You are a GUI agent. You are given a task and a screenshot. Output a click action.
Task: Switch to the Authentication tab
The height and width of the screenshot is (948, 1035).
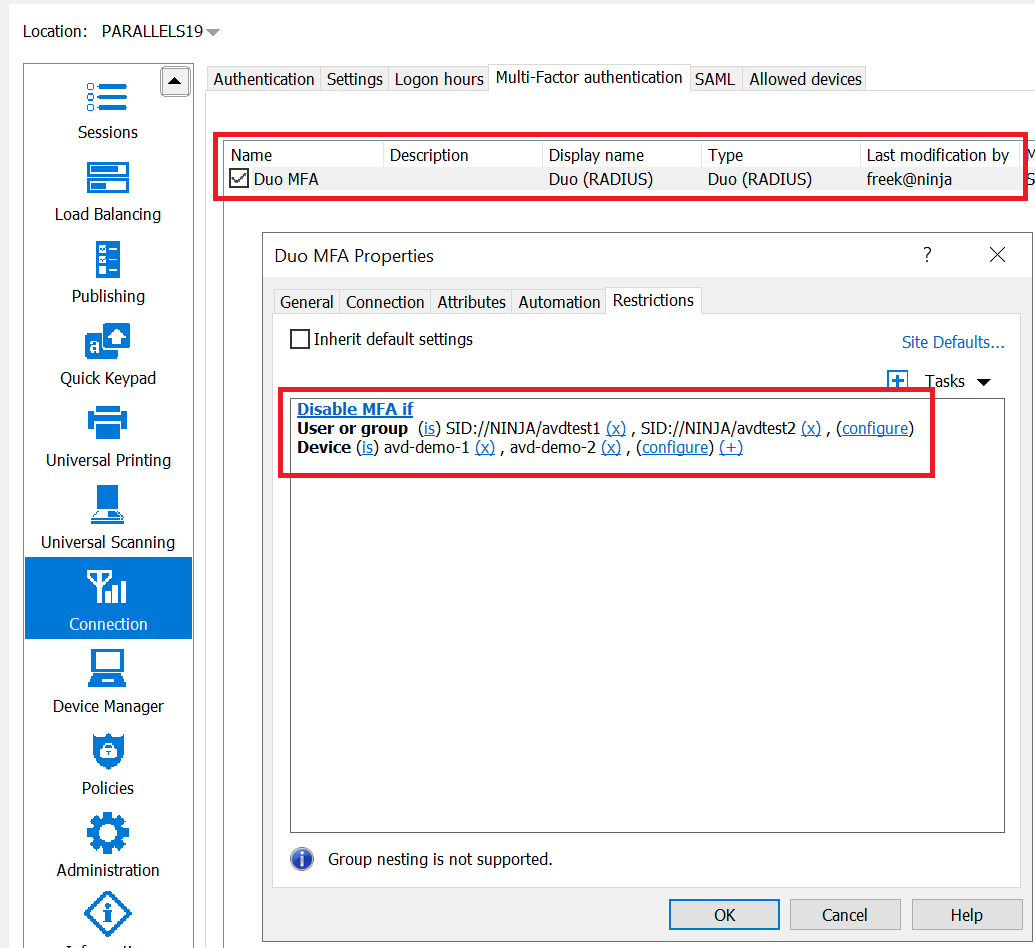point(263,79)
